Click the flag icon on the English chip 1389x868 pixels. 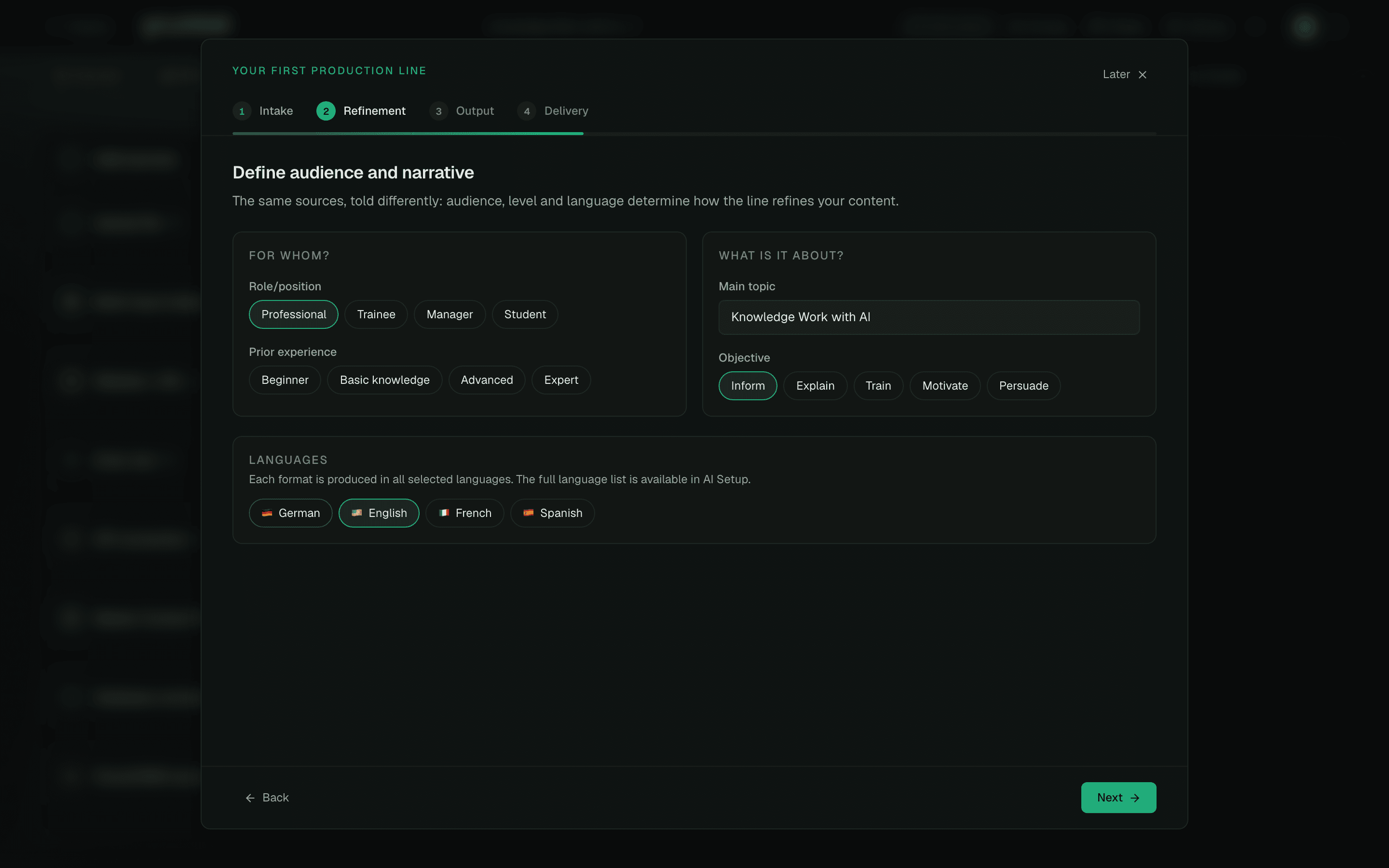click(x=356, y=513)
